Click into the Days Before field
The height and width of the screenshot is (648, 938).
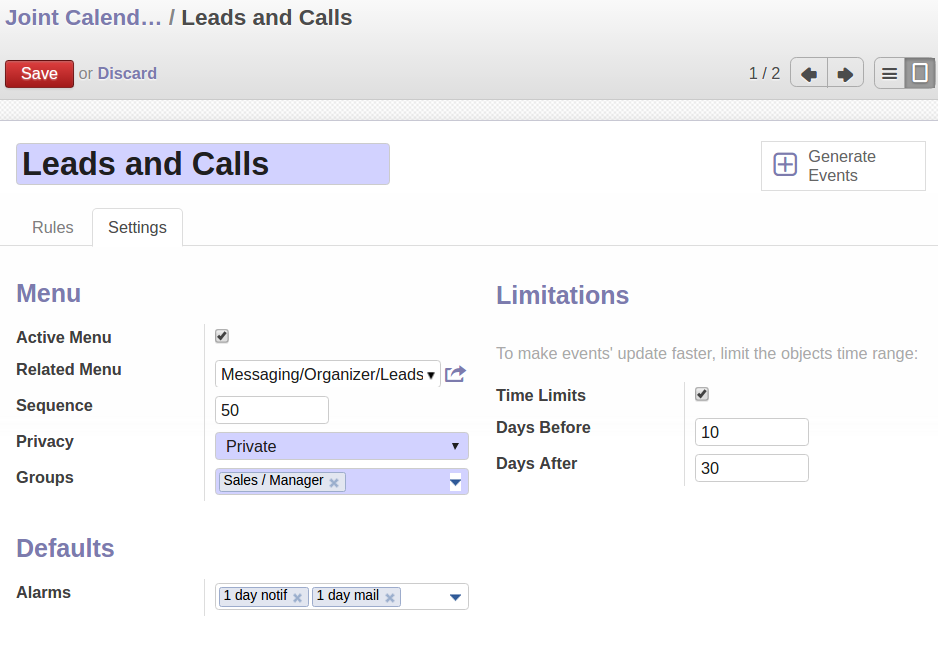(x=751, y=432)
